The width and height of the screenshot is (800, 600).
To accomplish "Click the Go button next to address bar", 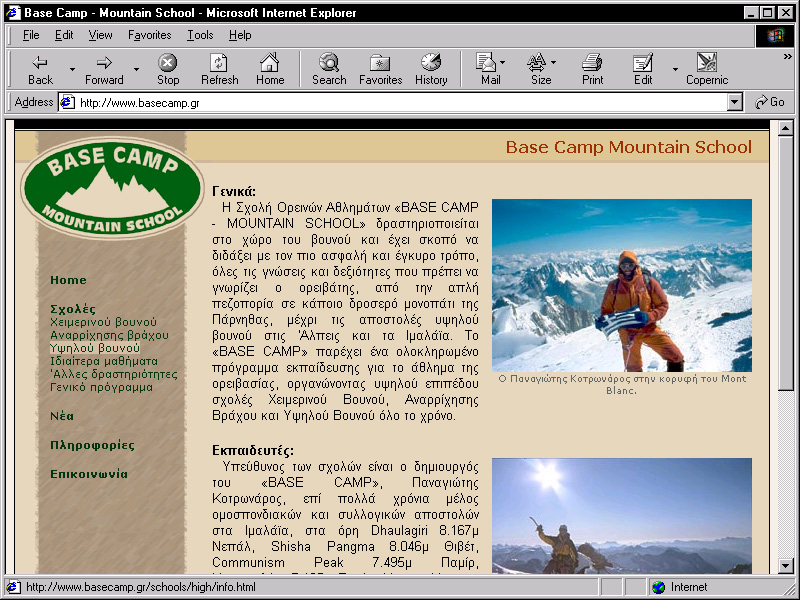I will click(770, 102).
